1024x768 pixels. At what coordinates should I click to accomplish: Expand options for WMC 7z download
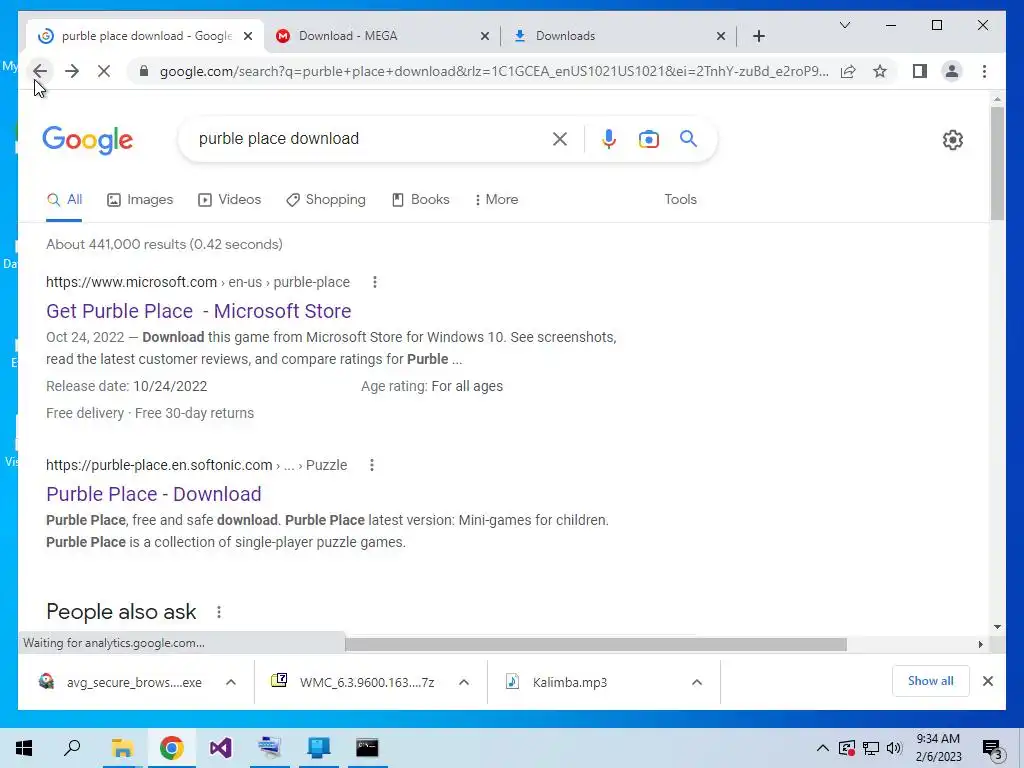464,682
